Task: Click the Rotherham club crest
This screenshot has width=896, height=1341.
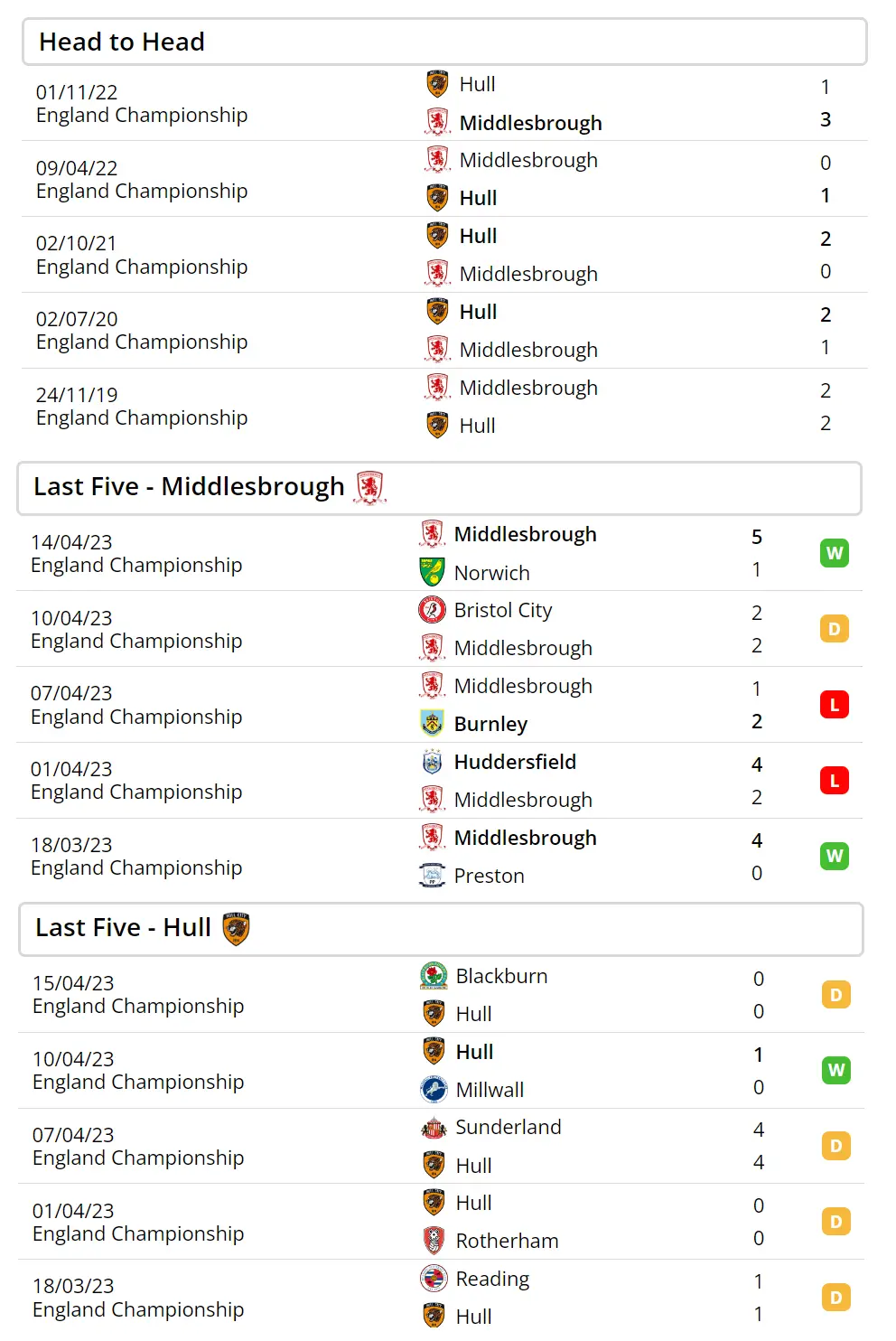Action: pyautogui.click(x=434, y=1240)
